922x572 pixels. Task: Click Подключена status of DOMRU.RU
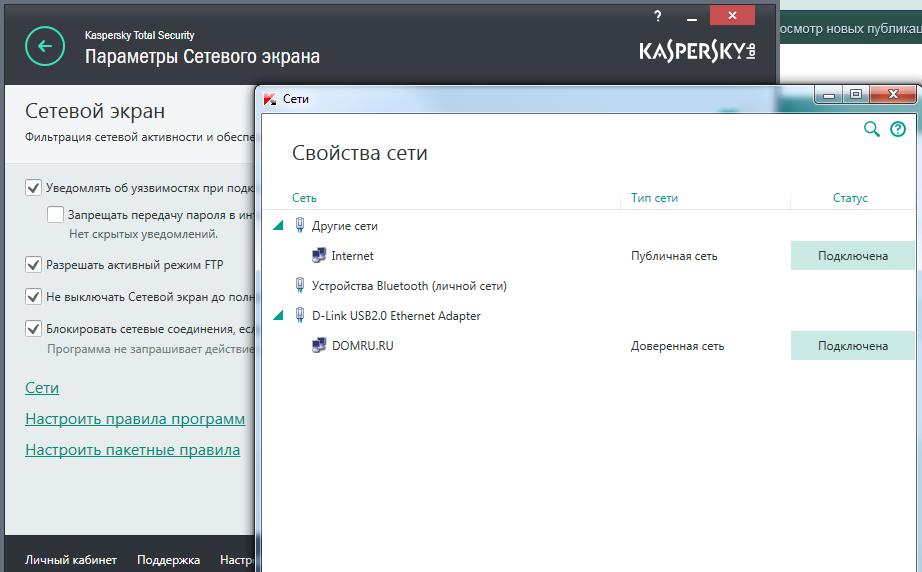point(853,346)
